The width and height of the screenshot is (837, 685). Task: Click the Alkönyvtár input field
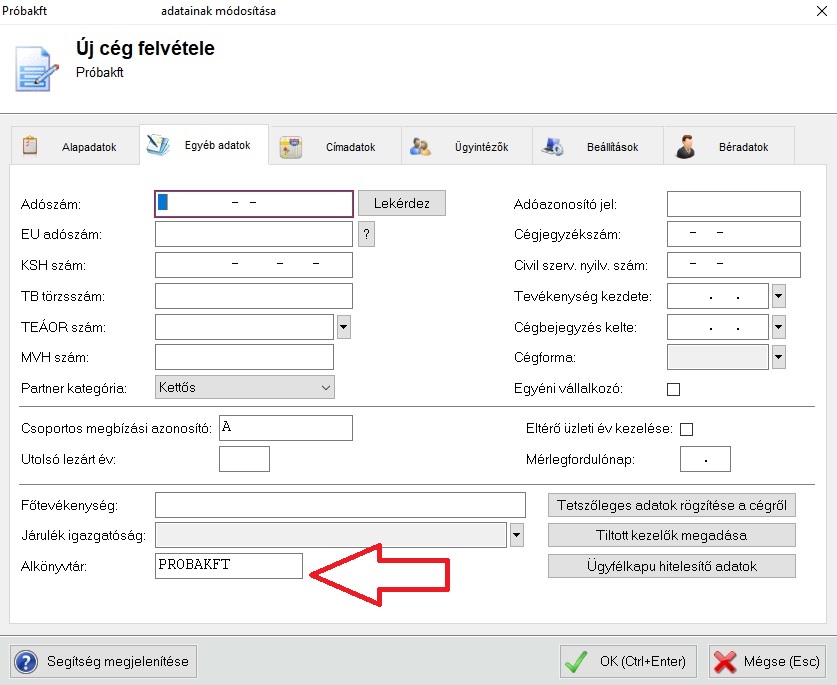pyautogui.click(x=228, y=566)
